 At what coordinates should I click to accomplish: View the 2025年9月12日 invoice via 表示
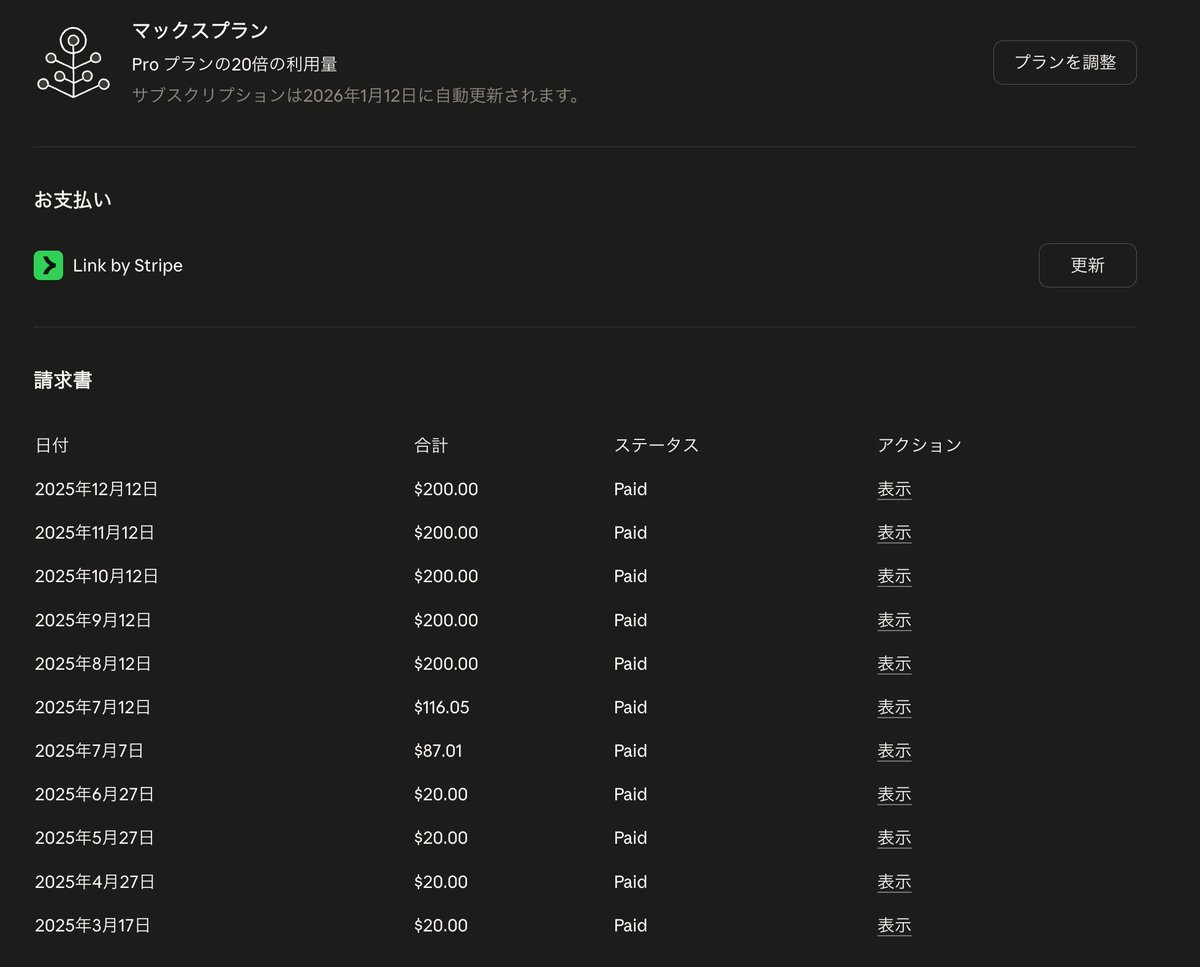click(x=894, y=621)
